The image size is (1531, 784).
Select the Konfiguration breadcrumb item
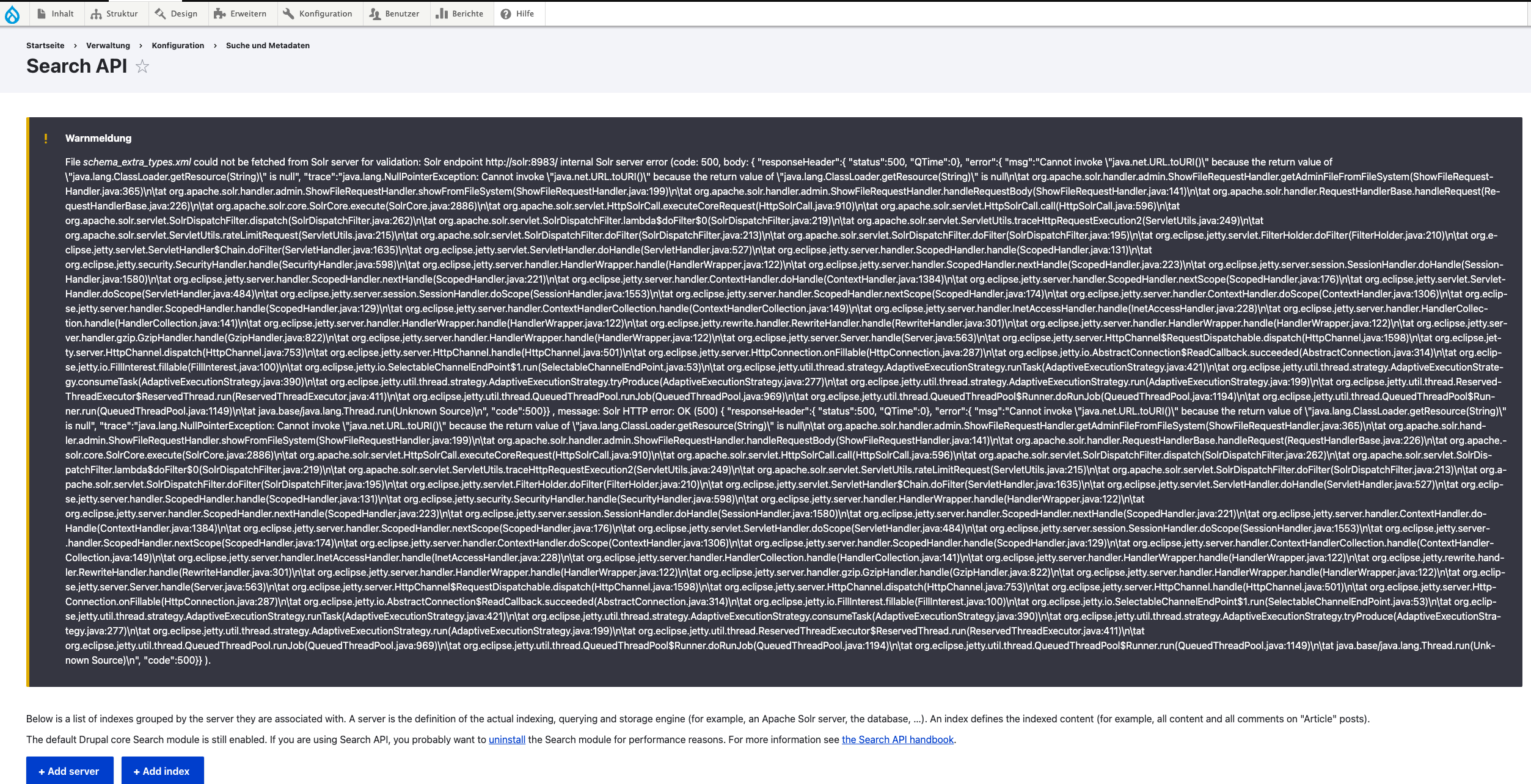click(177, 45)
